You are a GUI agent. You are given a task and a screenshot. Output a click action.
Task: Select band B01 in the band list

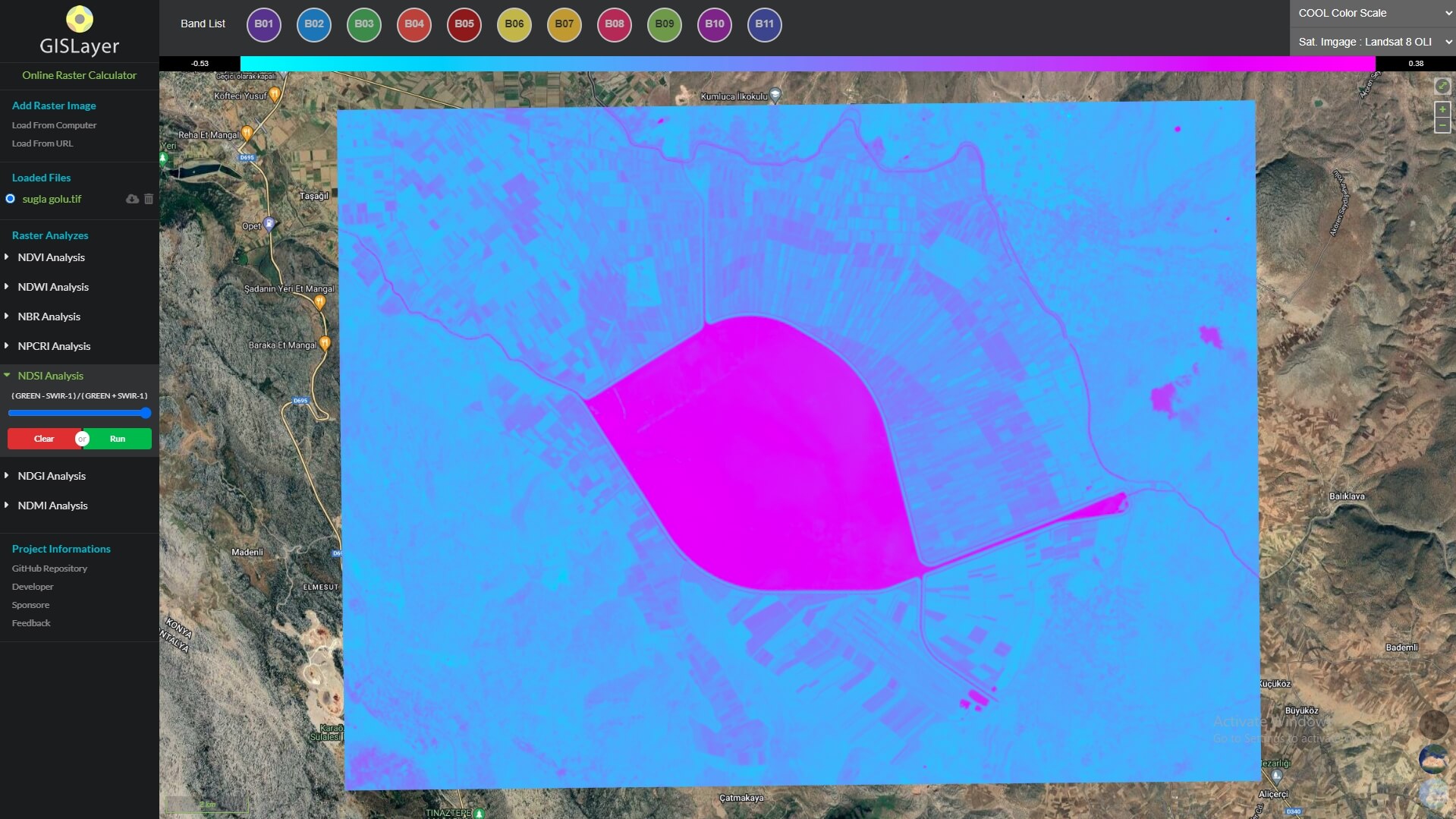pos(263,24)
